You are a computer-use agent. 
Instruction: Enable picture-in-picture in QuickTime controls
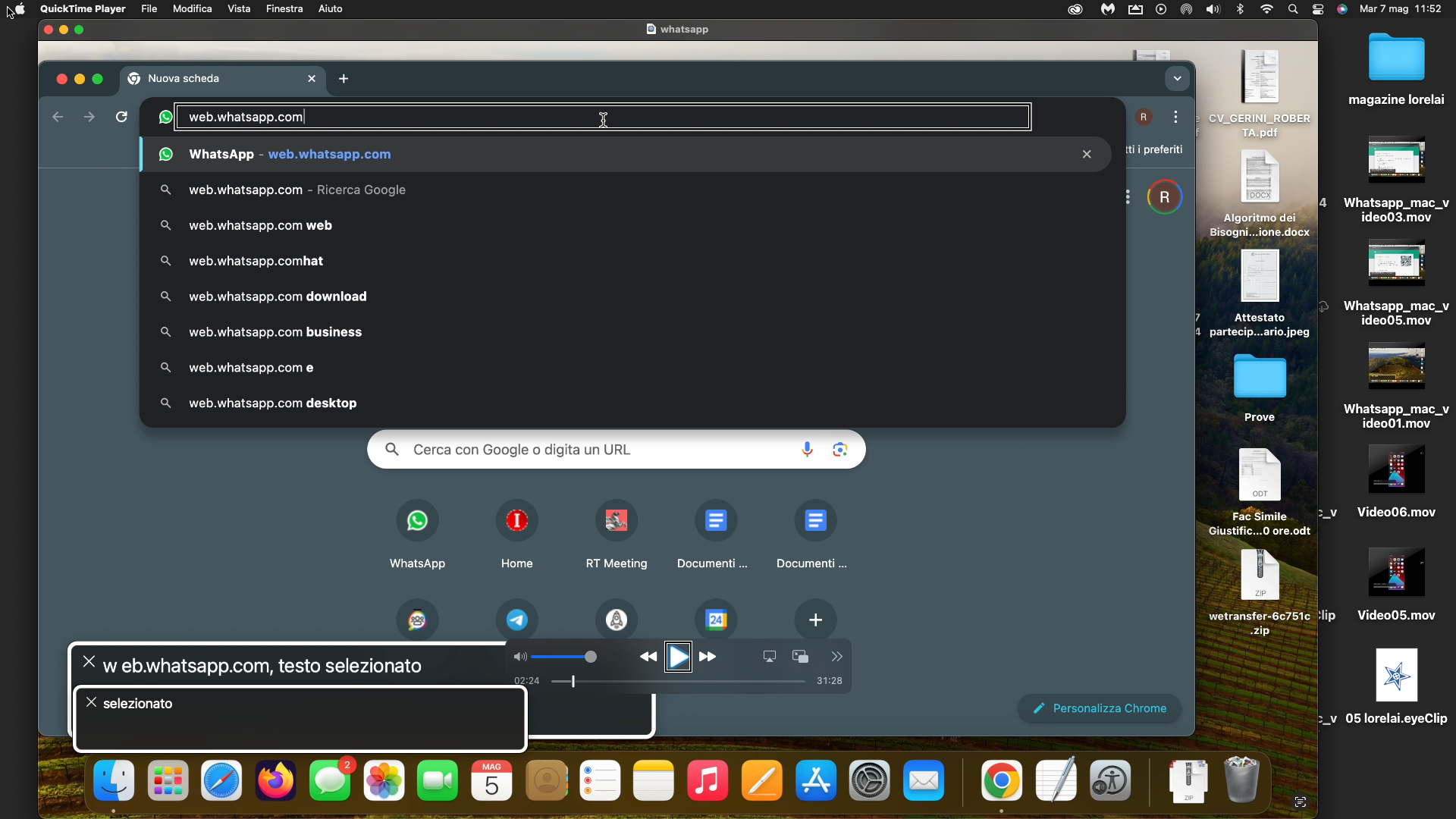click(x=800, y=657)
